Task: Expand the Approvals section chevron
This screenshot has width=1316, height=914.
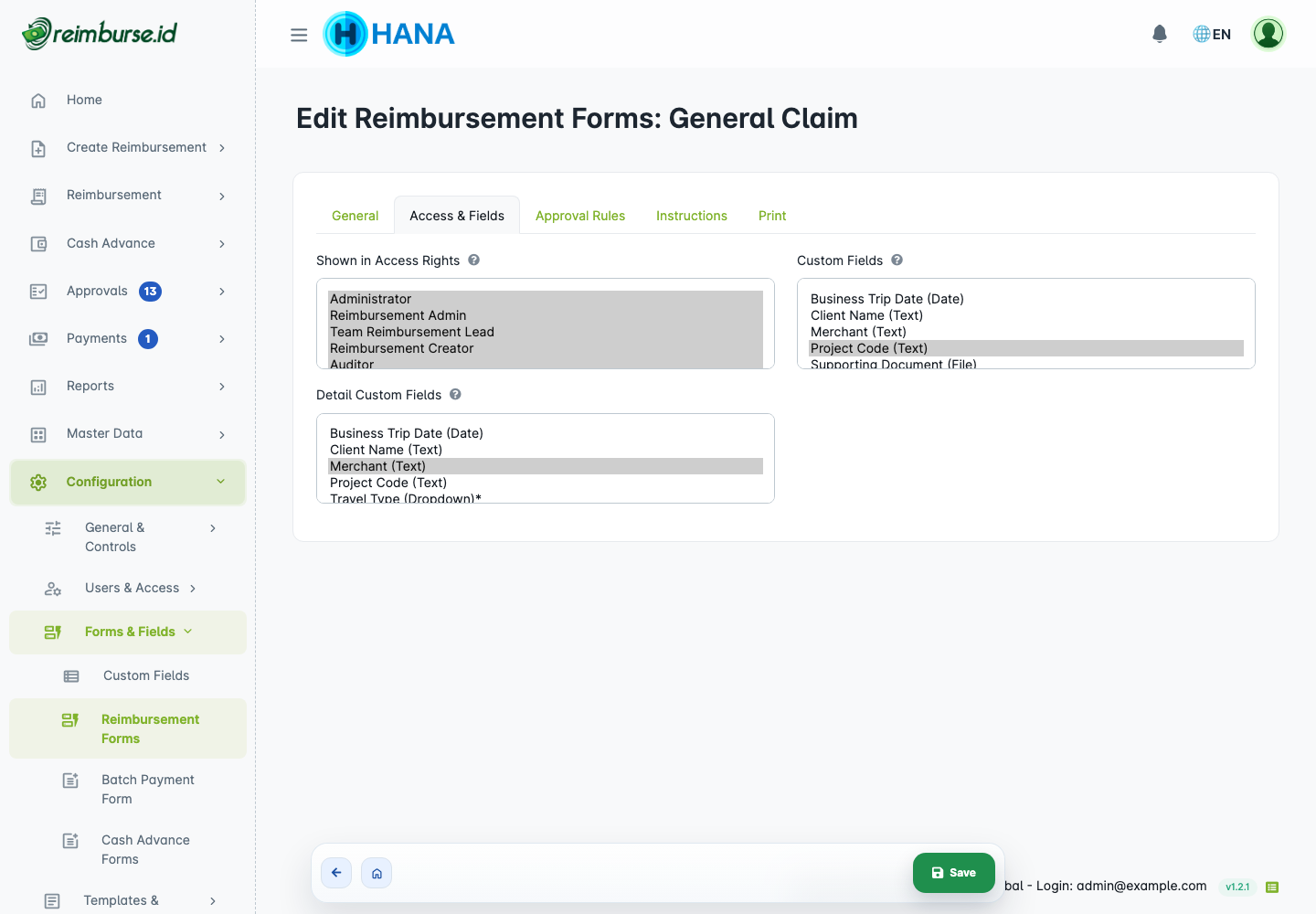Action: pyautogui.click(x=222, y=291)
